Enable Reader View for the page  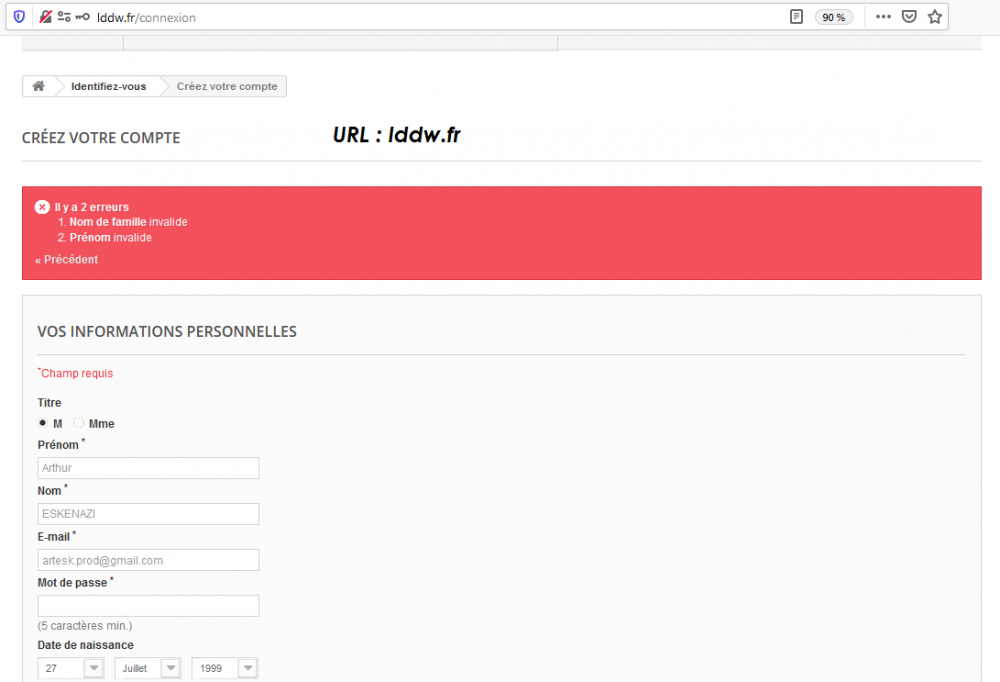pos(795,16)
